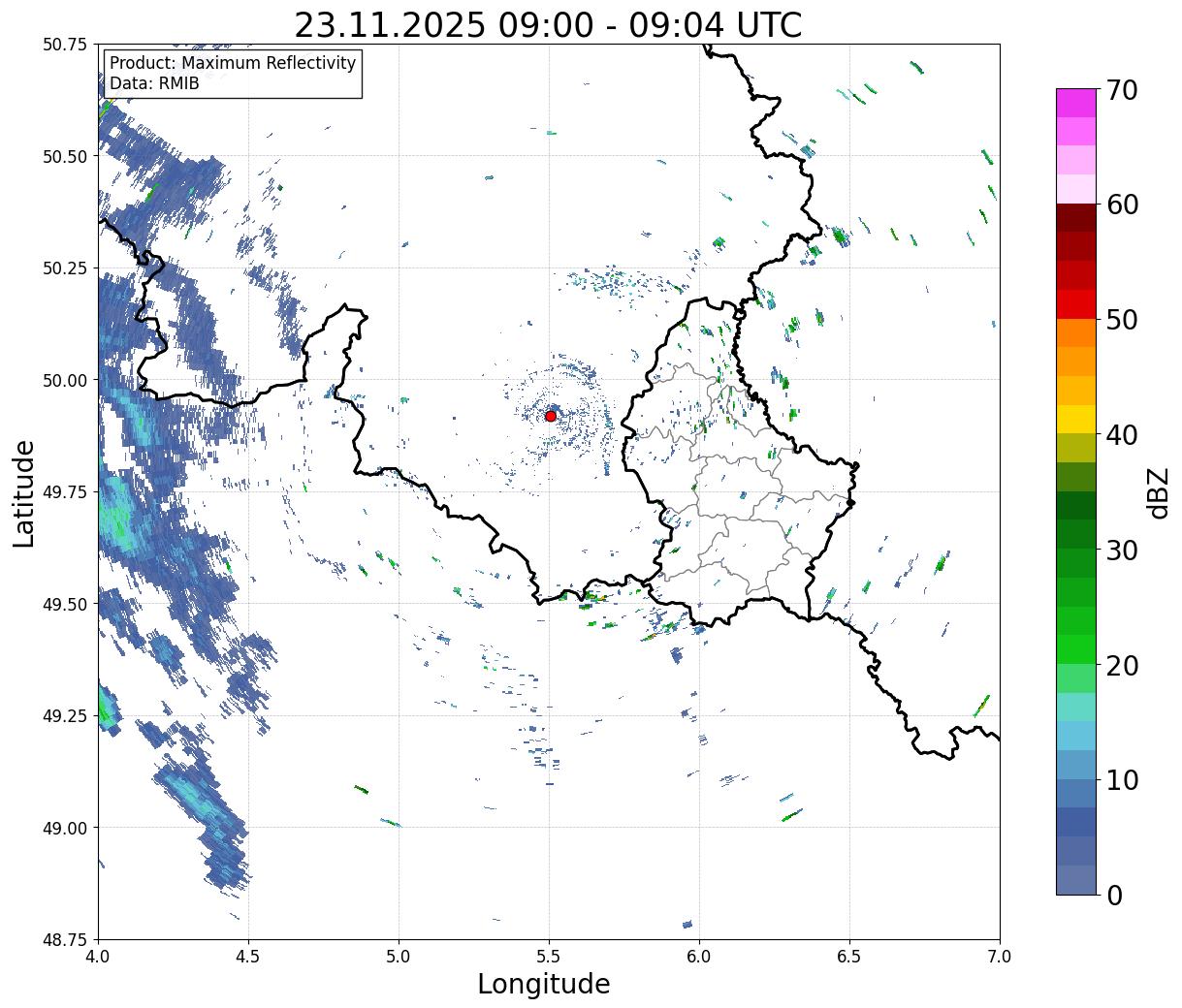
Task: Click the longitude tick label 5.5
Action: coord(549,956)
